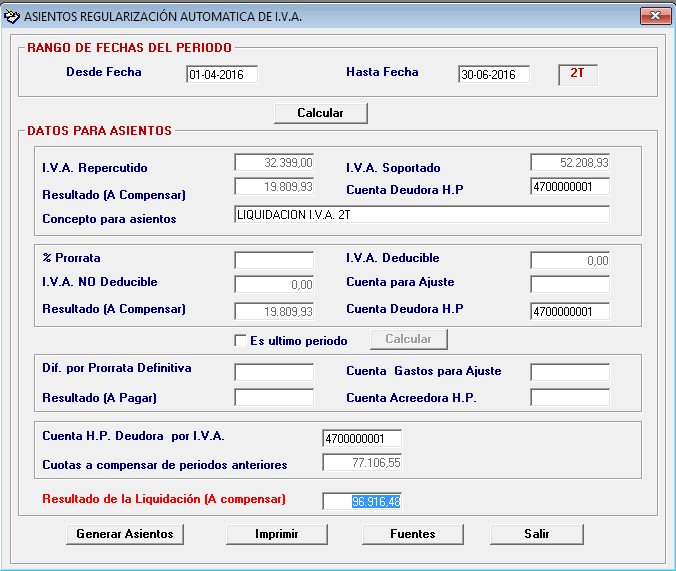Click the '% Prorrata' label
676x571 pixels.
coord(72,258)
